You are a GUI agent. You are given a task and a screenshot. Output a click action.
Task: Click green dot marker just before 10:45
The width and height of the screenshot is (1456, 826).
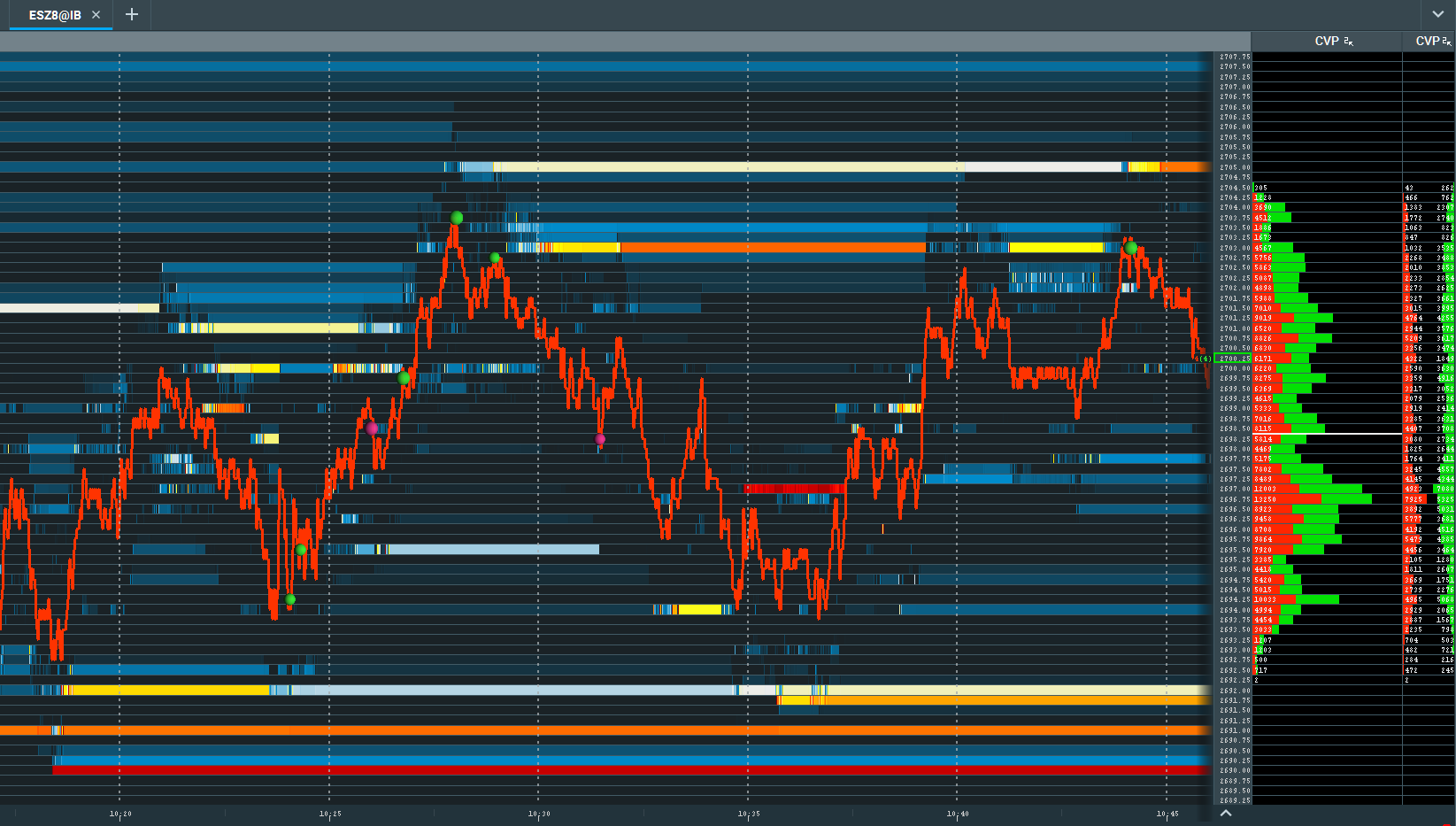click(1131, 249)
